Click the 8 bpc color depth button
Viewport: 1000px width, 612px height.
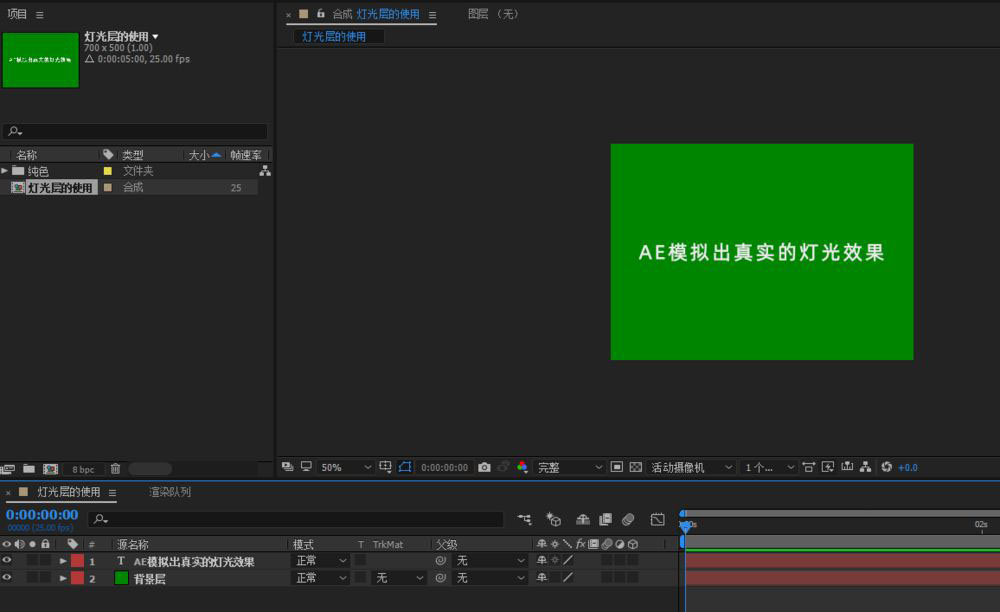click(x=83, y=468)
